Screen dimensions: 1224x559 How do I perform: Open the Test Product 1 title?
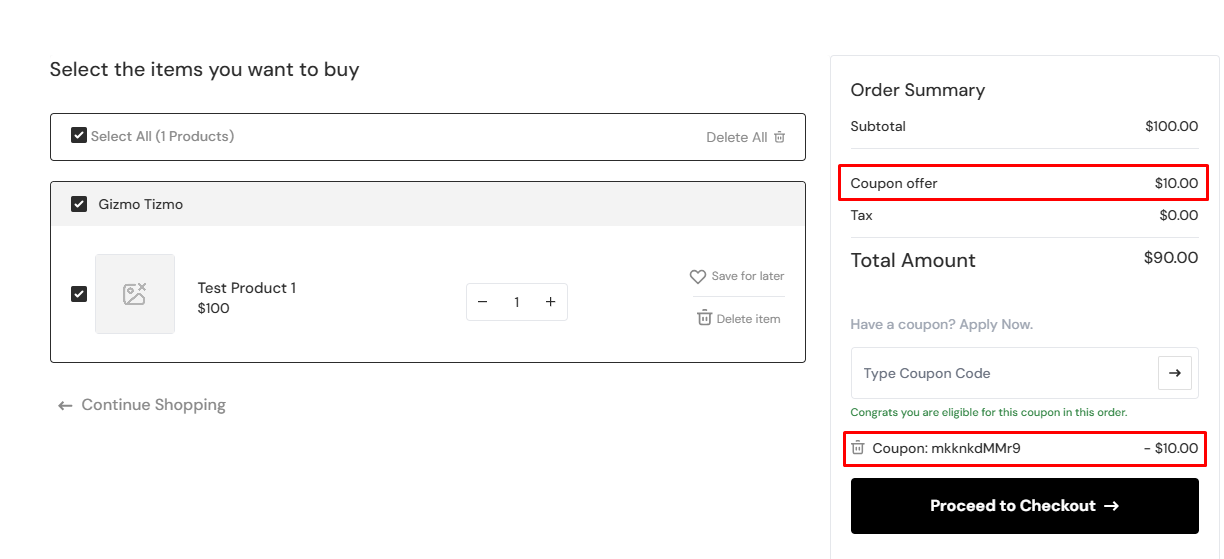(x=247, y=288)
